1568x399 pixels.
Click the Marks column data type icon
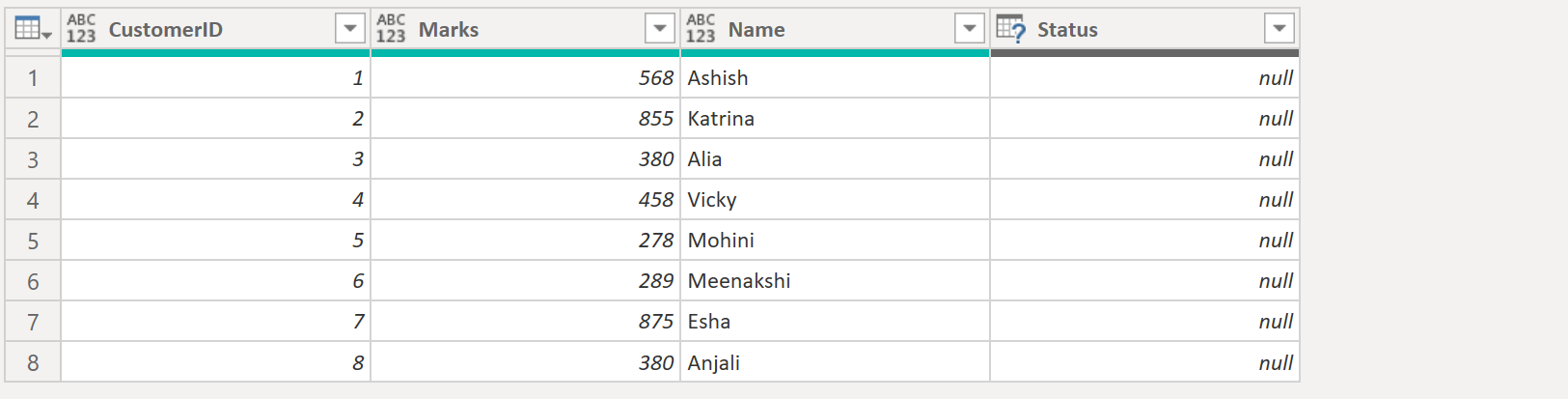391,29
